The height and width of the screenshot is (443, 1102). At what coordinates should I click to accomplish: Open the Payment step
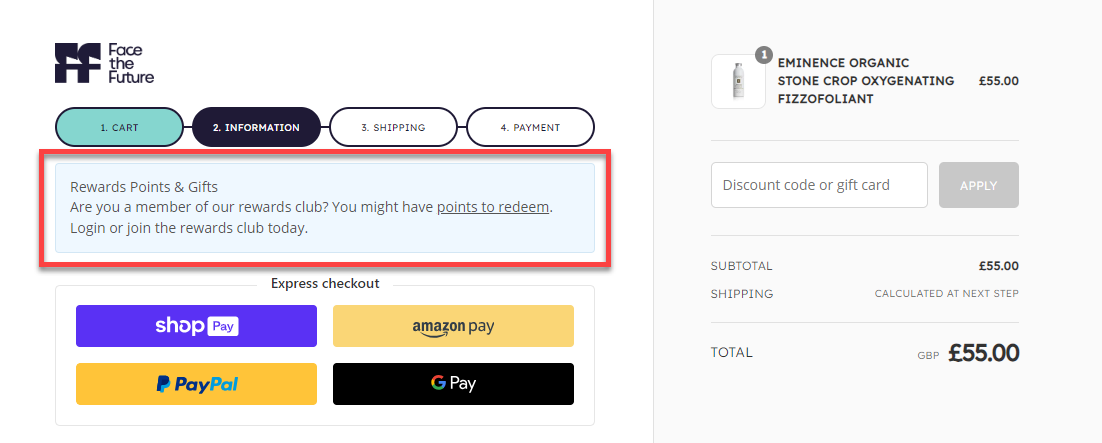pyautogui.click(x=530, y=127)
